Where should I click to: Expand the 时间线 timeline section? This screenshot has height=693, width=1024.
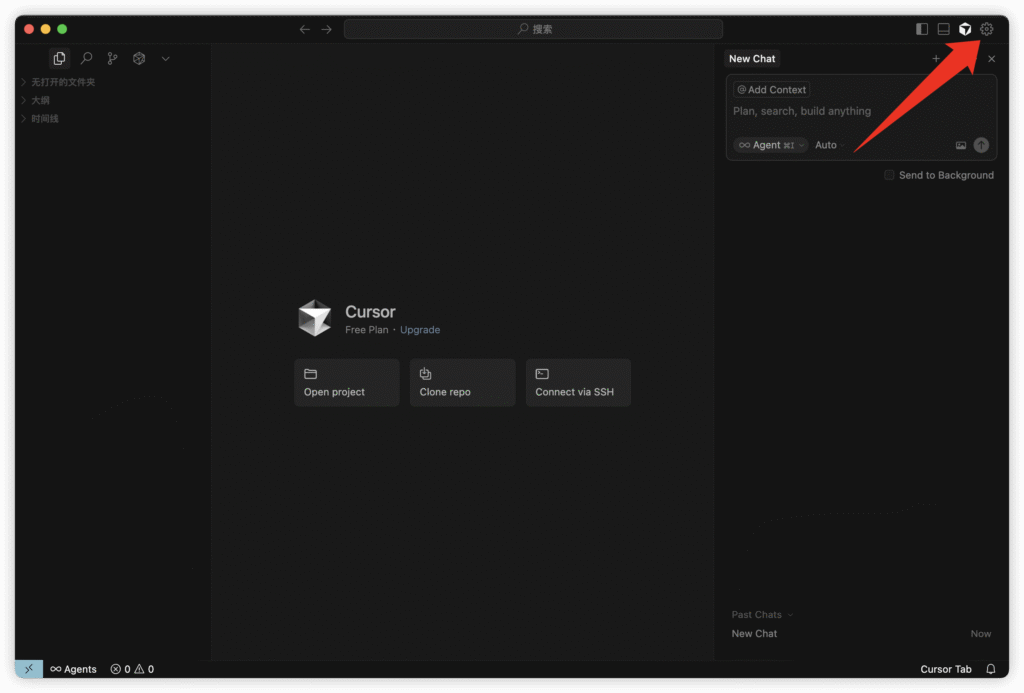(x=44, y=119)
